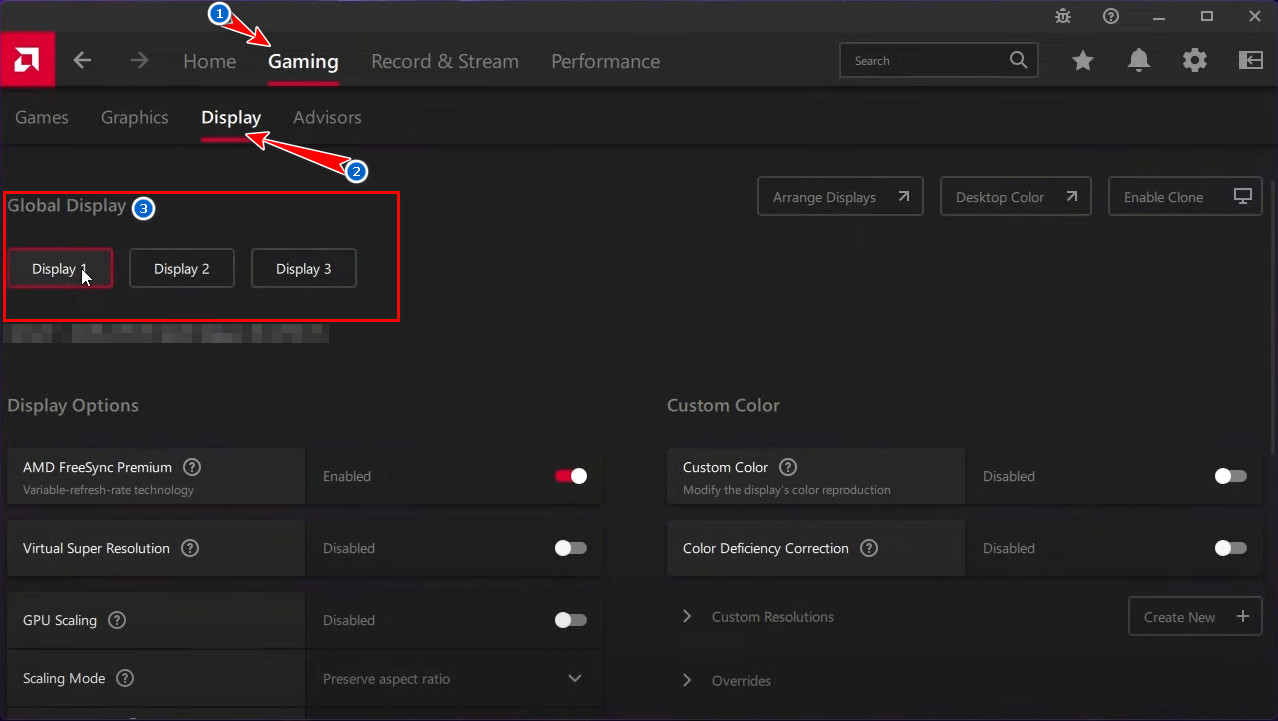
Task: Enable Color Deficiency Correction toggle
Action: pyautogui.click(x=1230, y=548)
